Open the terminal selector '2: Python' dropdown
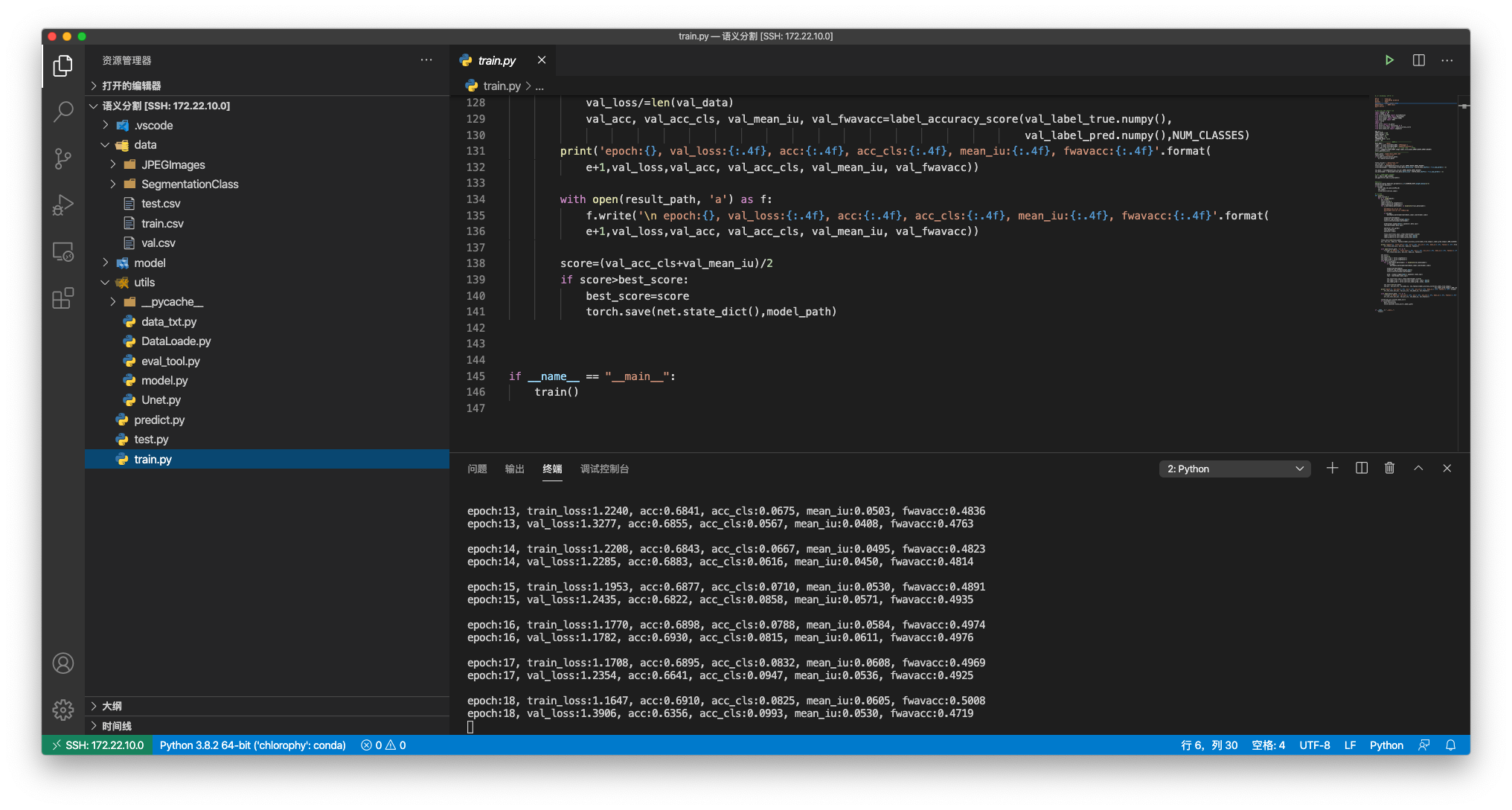Screen dimensions: 1512x810 [x=1234, y=469]
